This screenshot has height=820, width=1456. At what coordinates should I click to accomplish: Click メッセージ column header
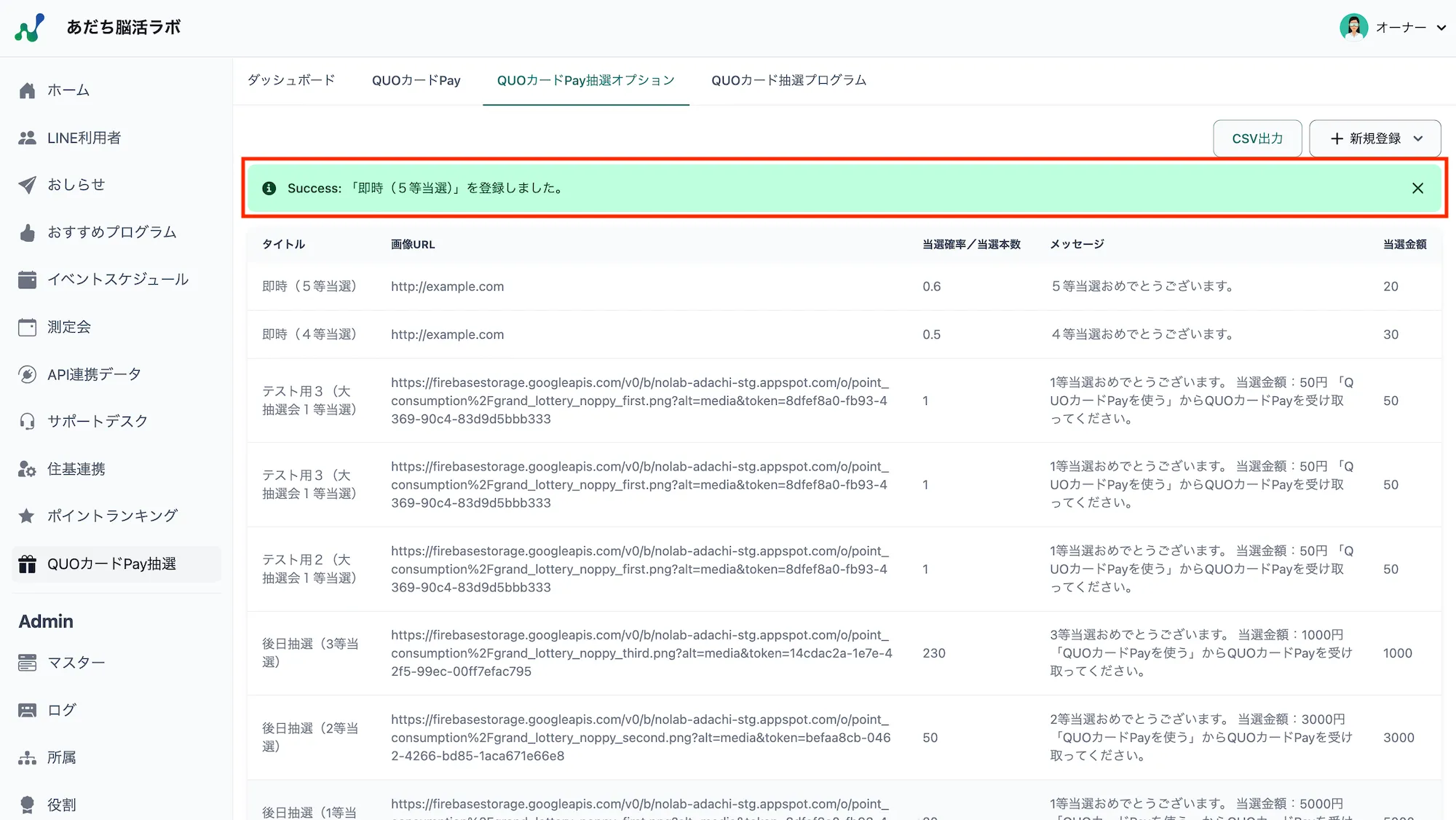tap(1077, 245)
